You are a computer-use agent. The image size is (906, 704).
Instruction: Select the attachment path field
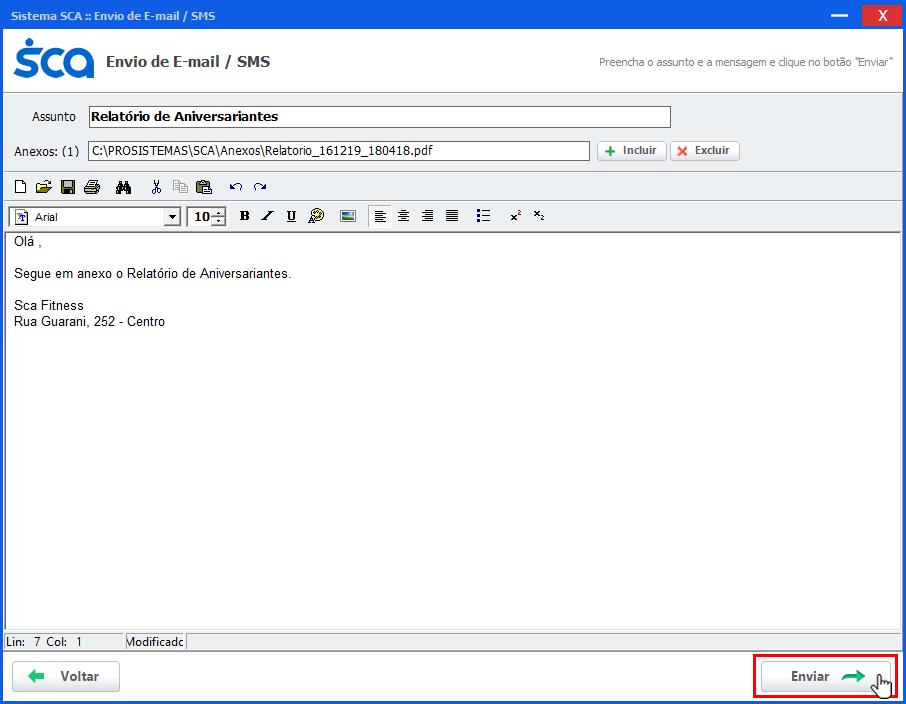(339, 151)
